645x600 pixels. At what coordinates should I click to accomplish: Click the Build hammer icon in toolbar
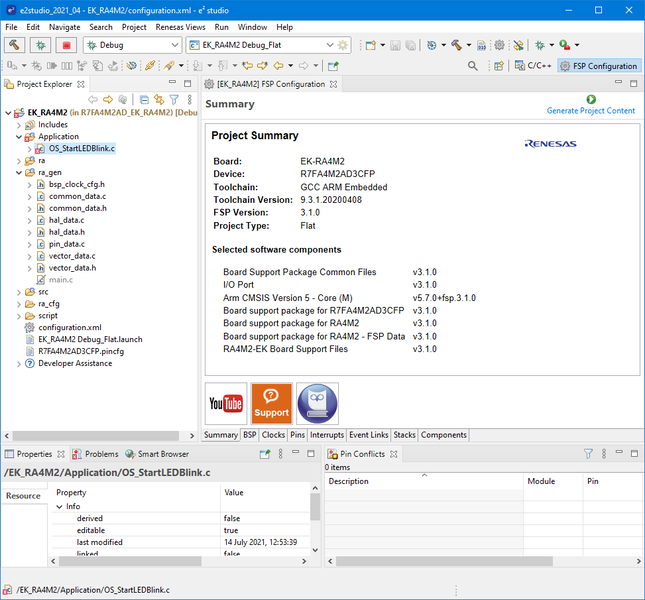pos(15,45)
